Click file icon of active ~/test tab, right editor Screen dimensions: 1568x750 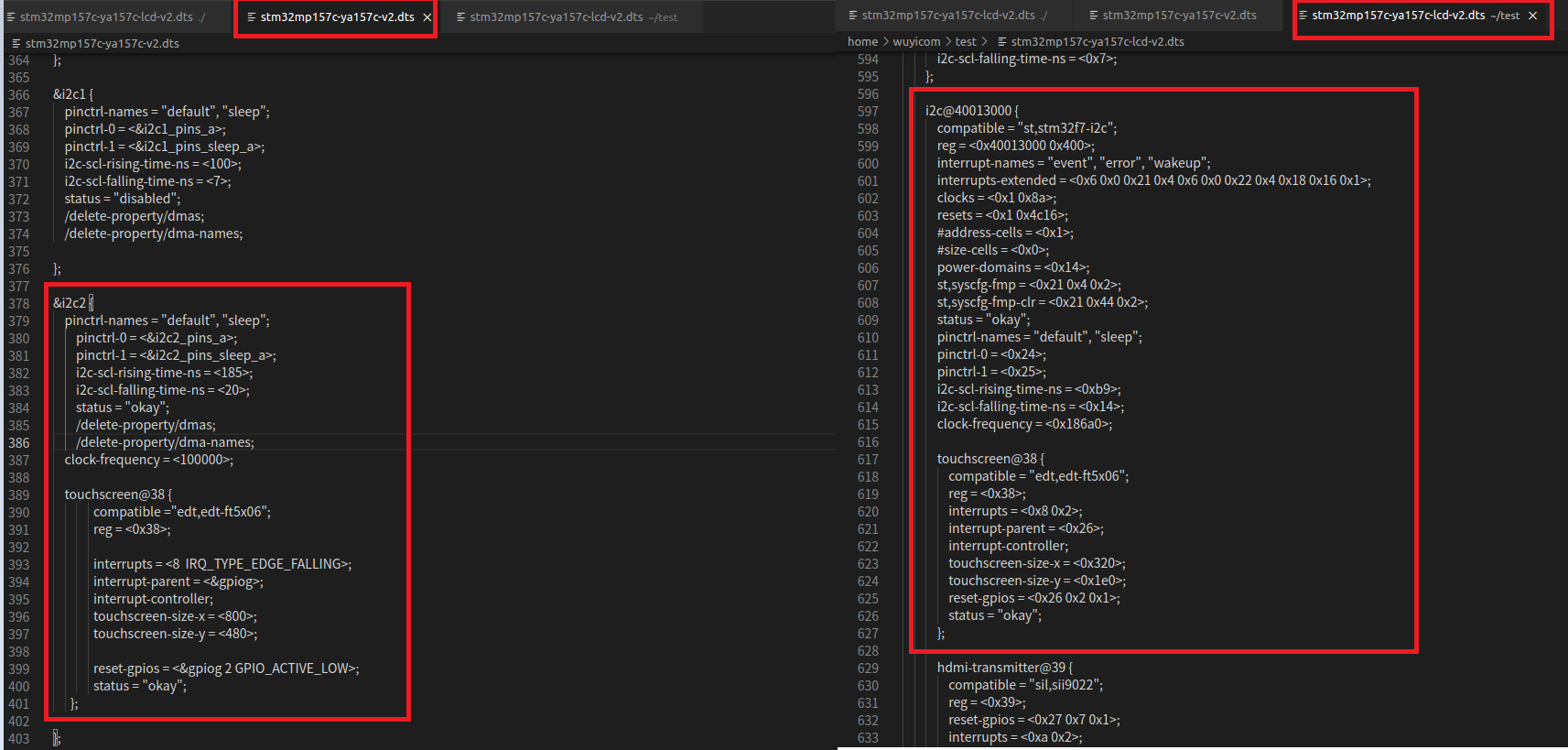1303,16
